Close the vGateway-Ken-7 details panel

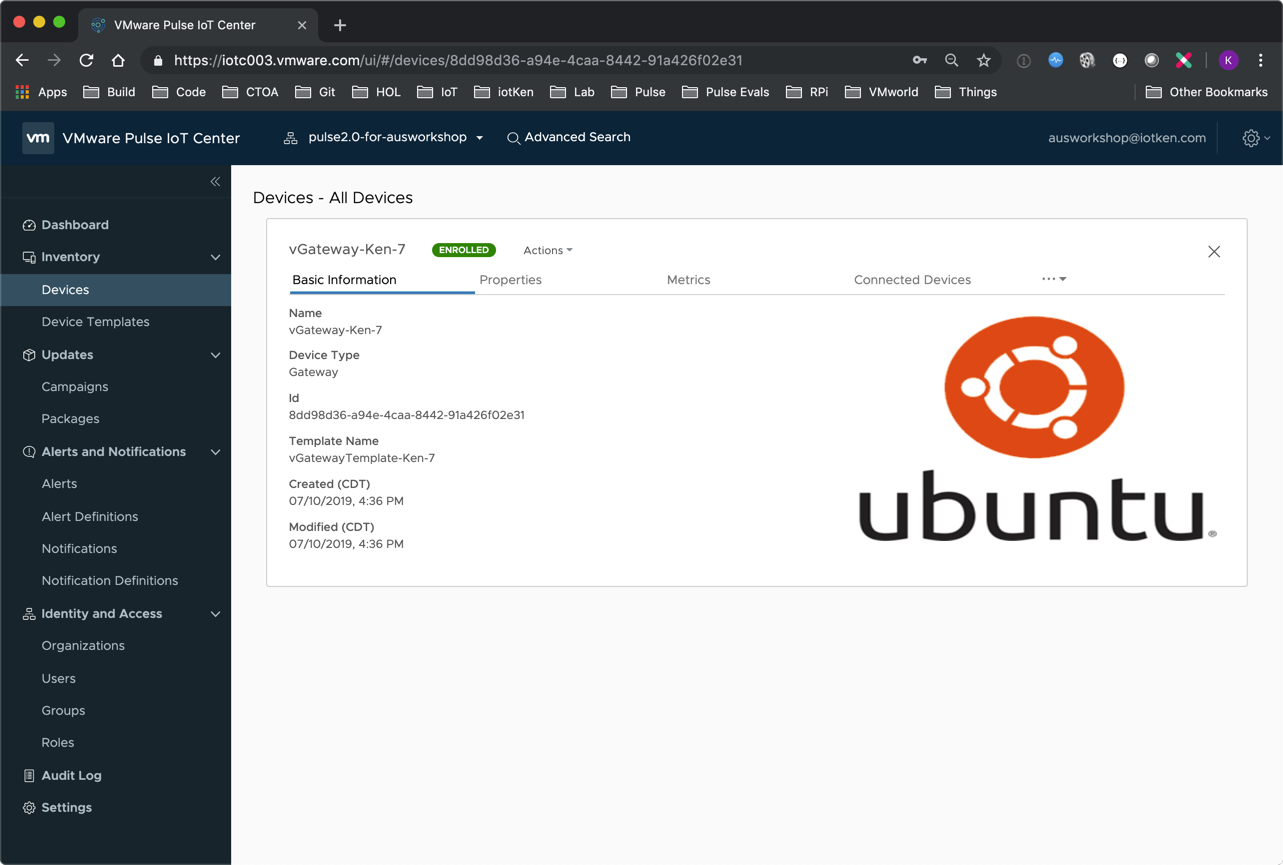click(1213, 252)
